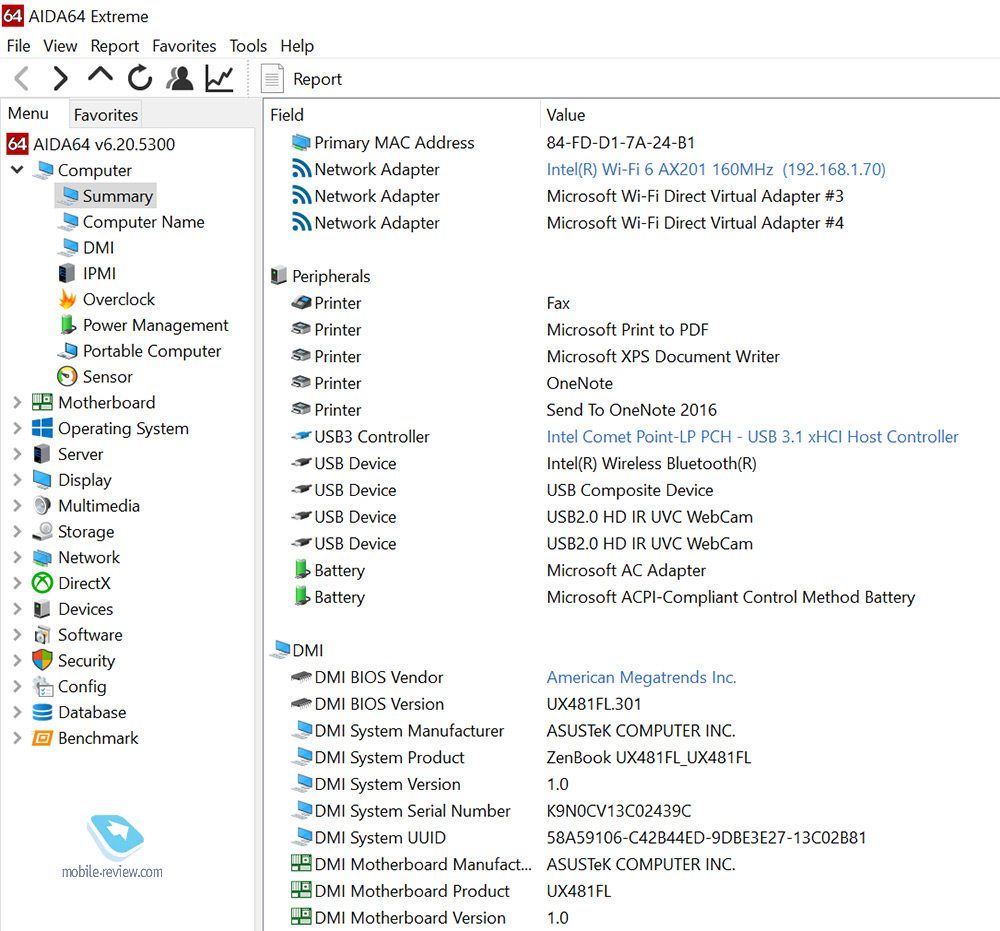Click the Security shield icon
Screen dimensions: 1000x931
(42, 660)
